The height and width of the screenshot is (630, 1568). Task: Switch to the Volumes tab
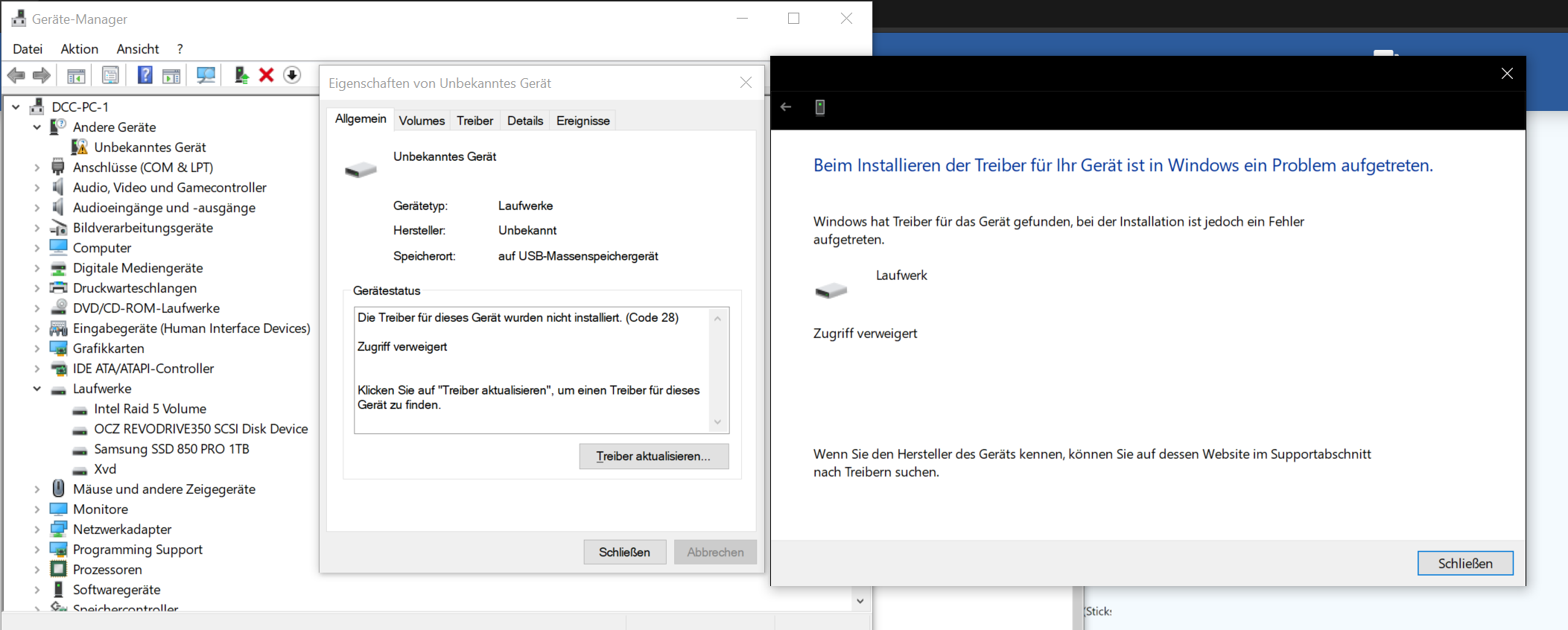[422, 121]
